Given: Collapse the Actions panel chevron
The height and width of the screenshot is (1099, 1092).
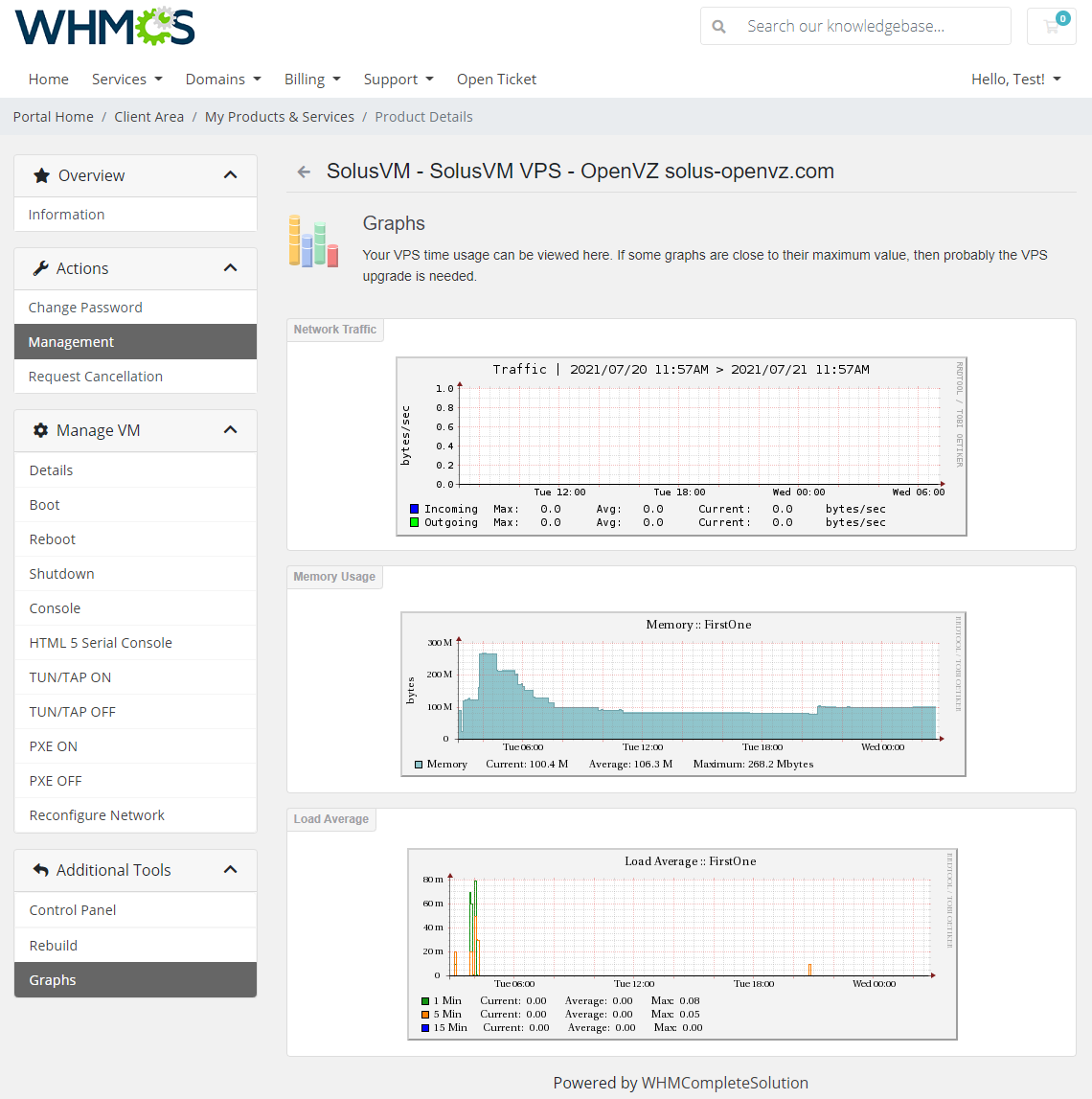Looking at the screenshot, I should [x=230, y=267].
